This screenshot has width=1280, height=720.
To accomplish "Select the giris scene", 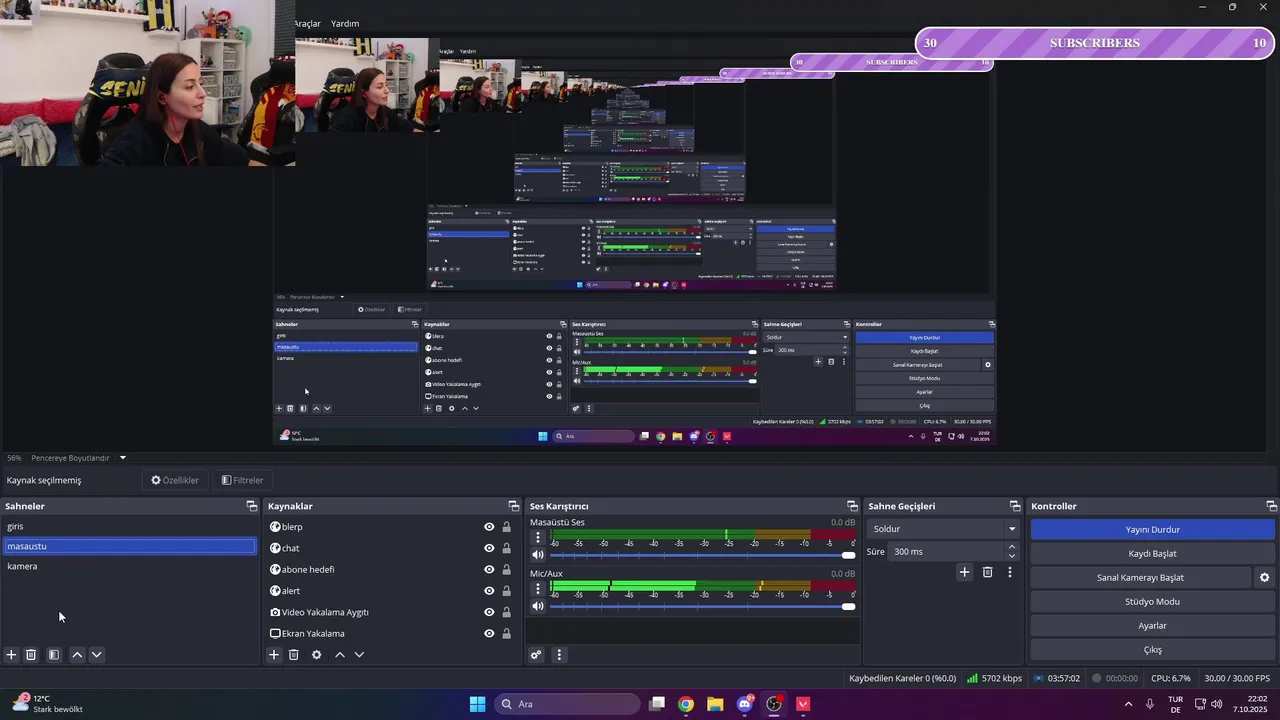I will (129, 526).
